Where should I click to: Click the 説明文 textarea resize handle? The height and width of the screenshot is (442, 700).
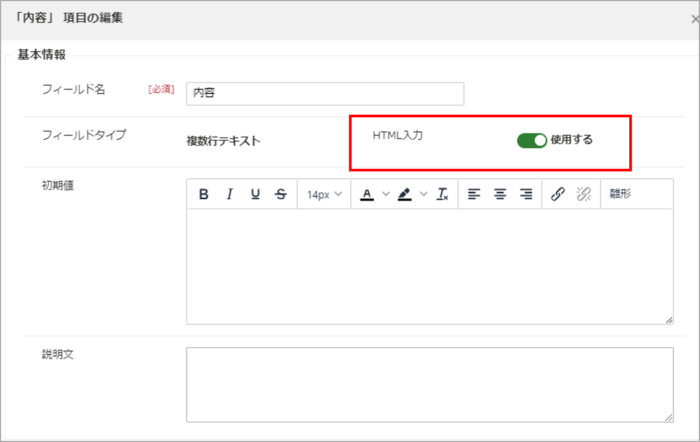click(669, 418)
